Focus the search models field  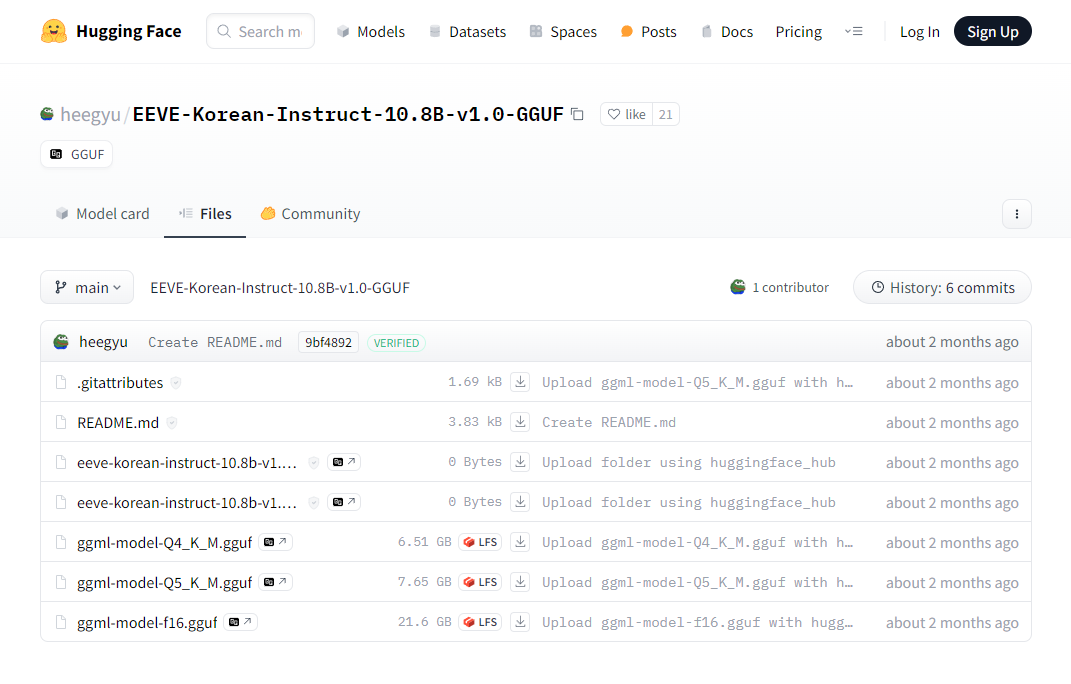[260, 31]
